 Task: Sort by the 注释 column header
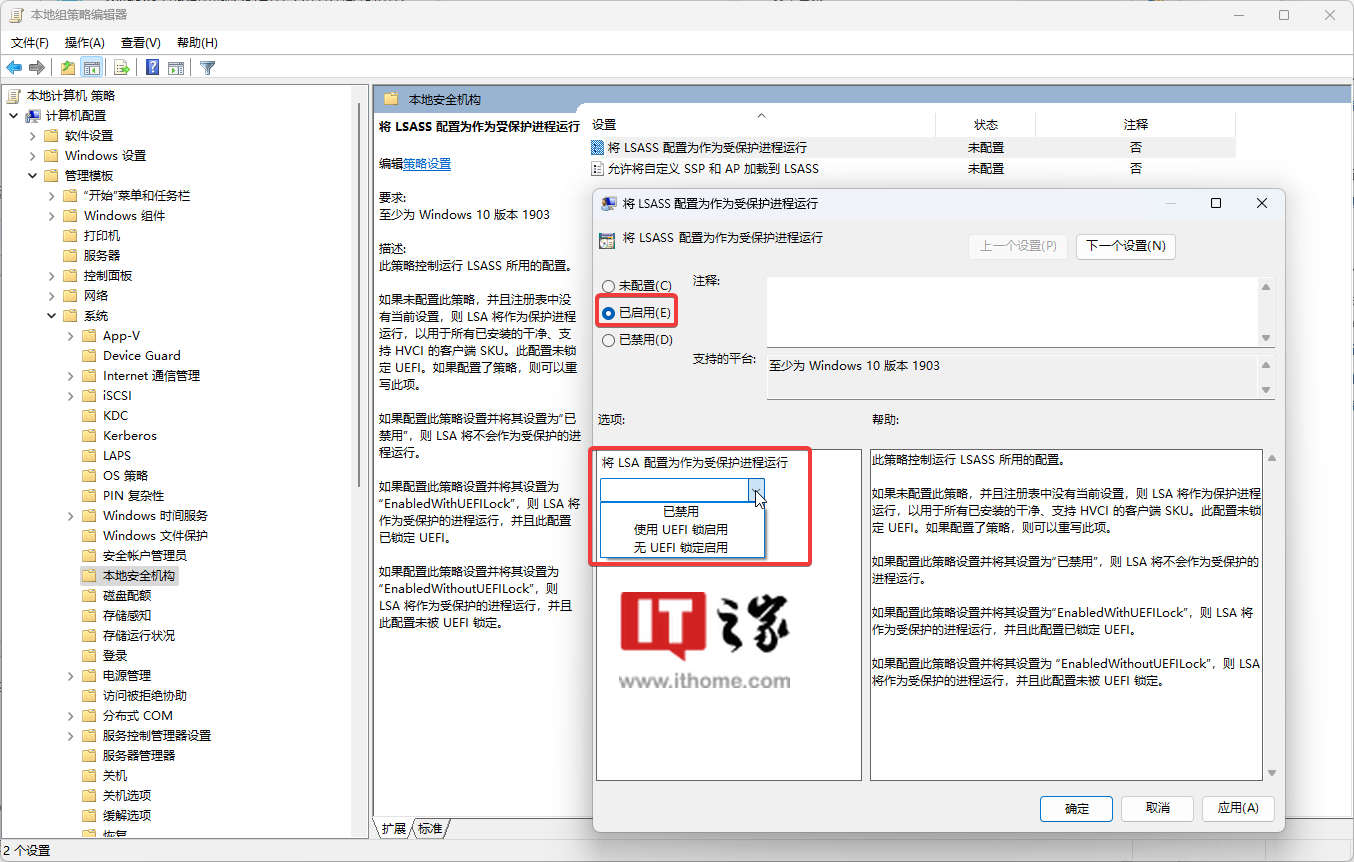click(x=1136, y=125)
